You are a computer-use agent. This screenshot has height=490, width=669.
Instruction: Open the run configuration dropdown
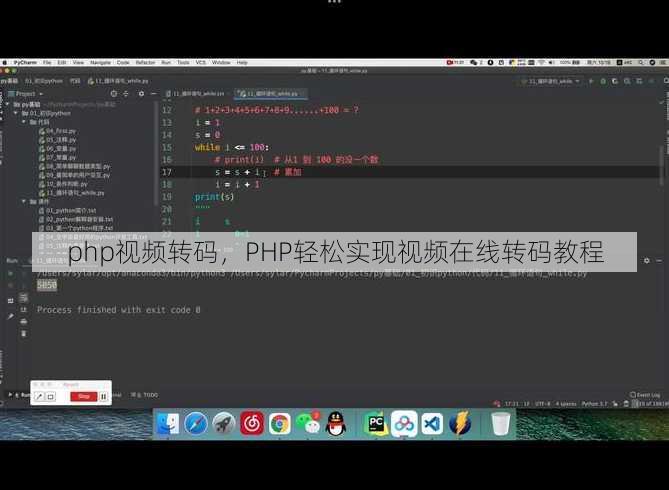551,81
